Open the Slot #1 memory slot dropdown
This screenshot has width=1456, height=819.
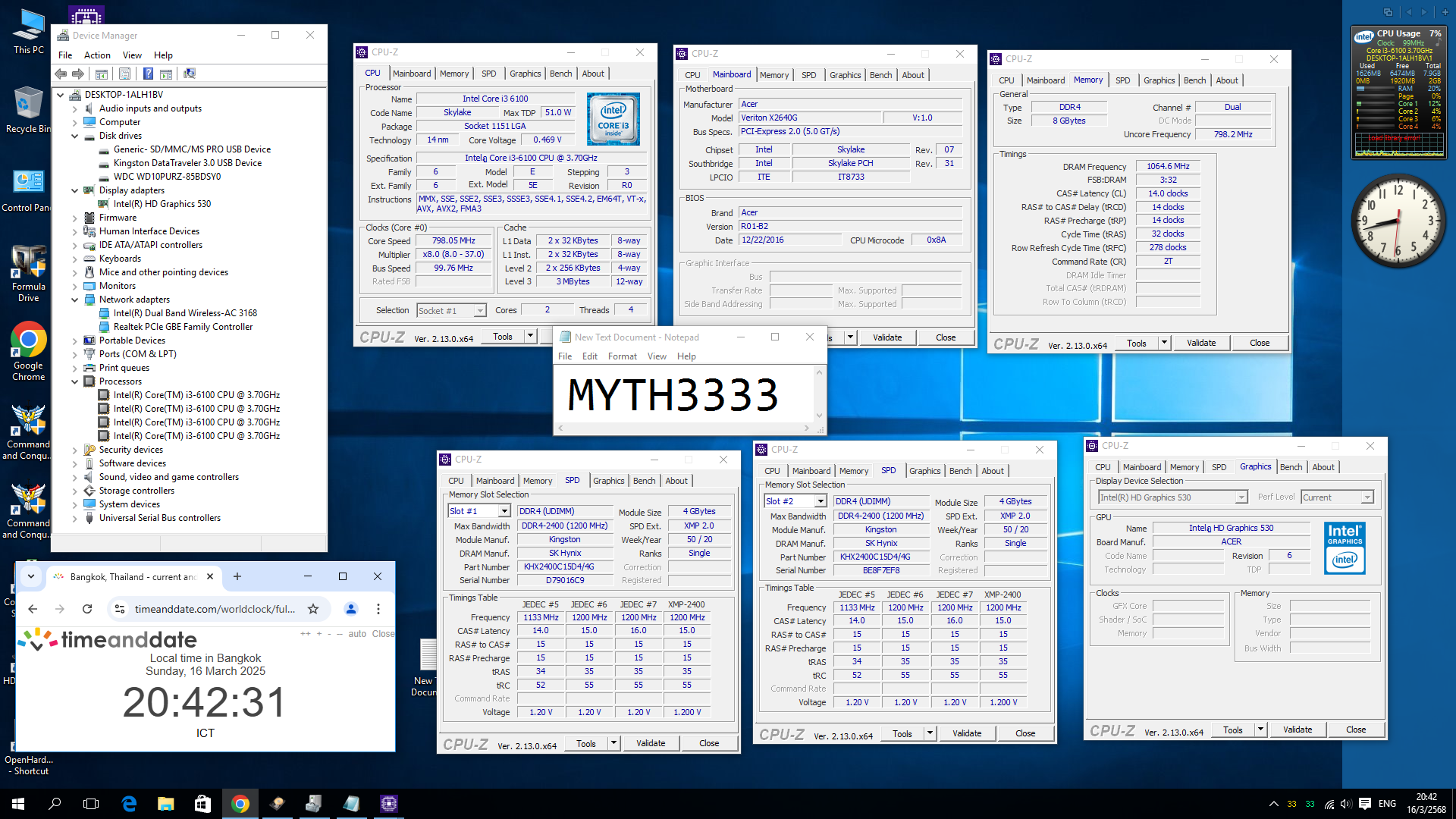pyautogui.click(x=504, y=511)
